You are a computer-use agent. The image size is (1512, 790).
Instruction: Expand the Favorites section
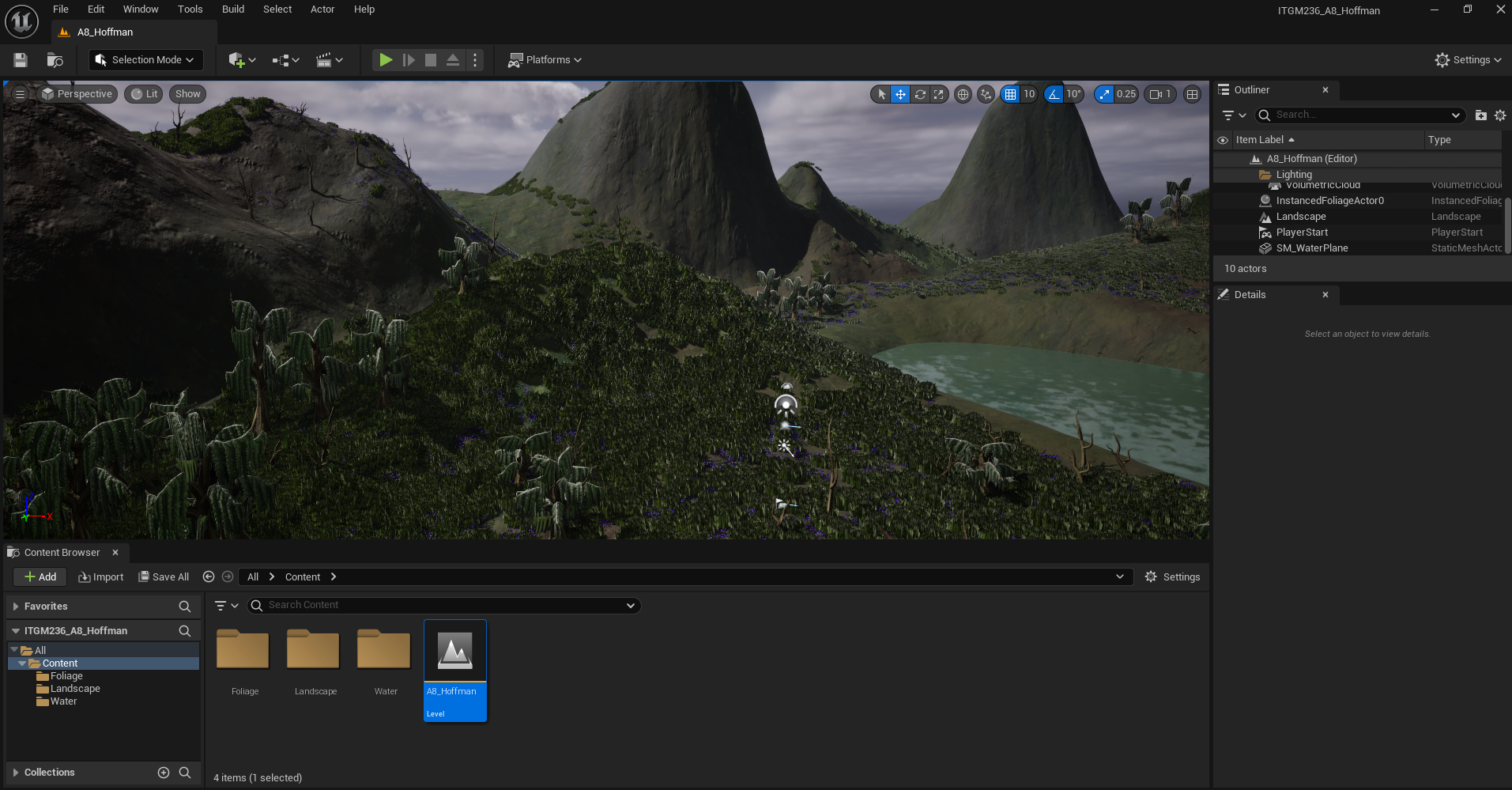(x=16, y=607)
